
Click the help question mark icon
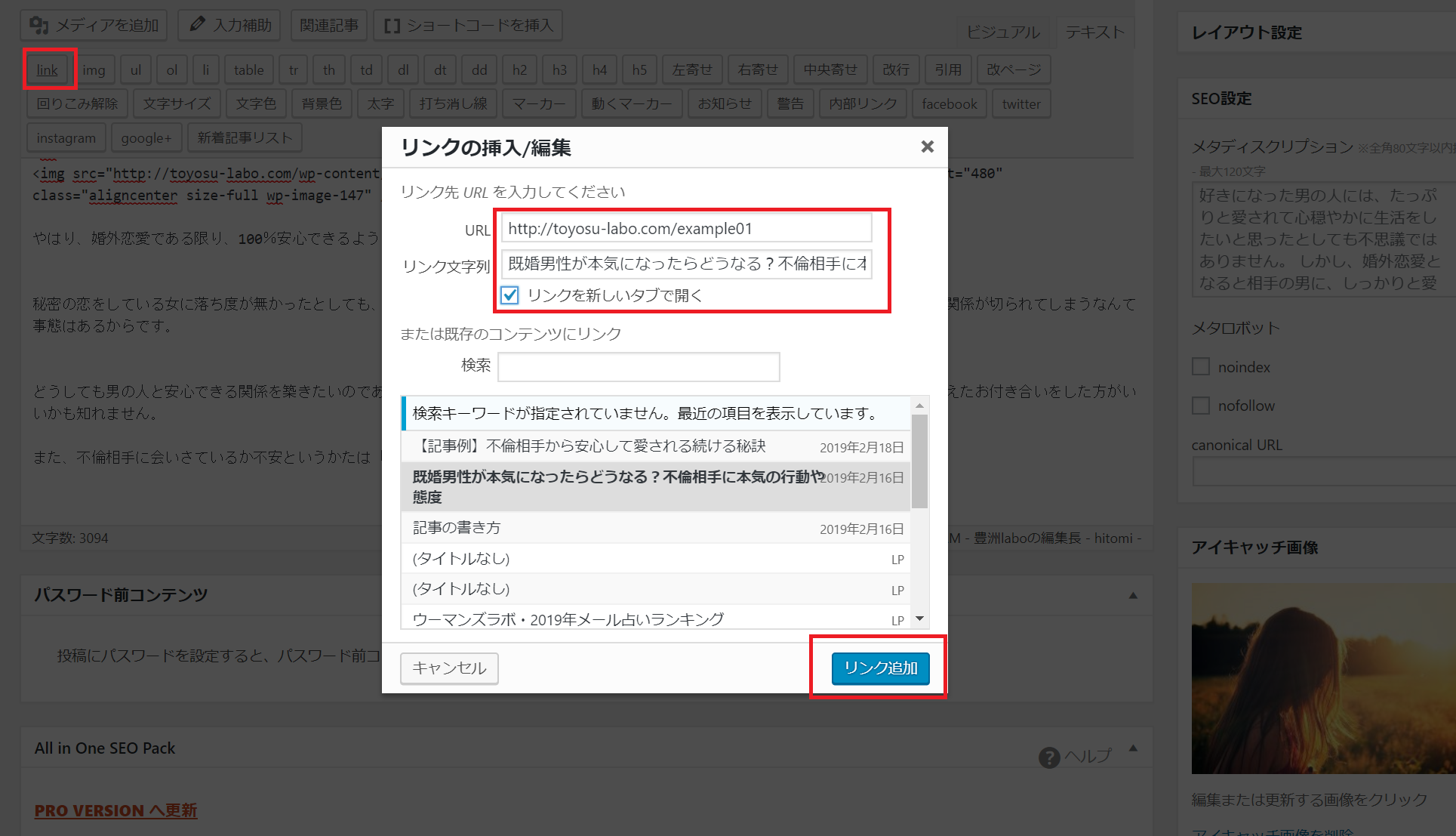click(1049, 757)
